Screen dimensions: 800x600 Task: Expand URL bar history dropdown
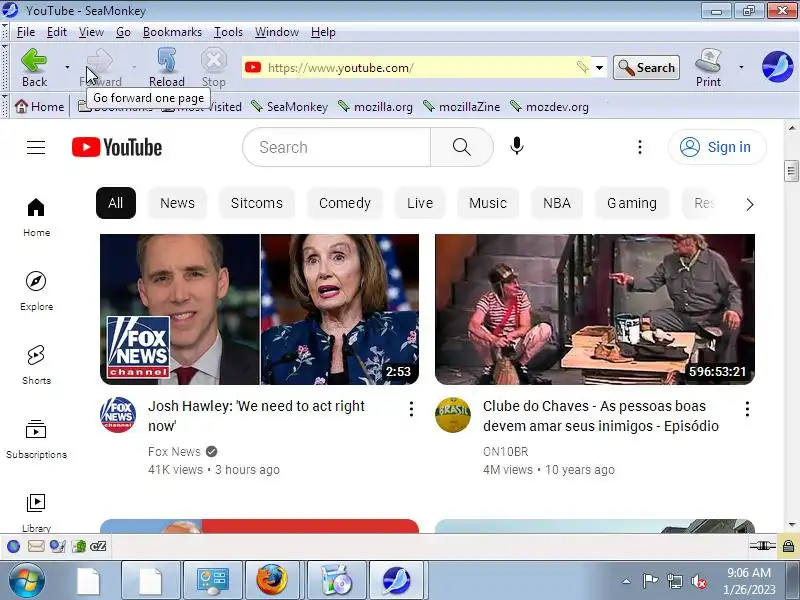(599, 67)
